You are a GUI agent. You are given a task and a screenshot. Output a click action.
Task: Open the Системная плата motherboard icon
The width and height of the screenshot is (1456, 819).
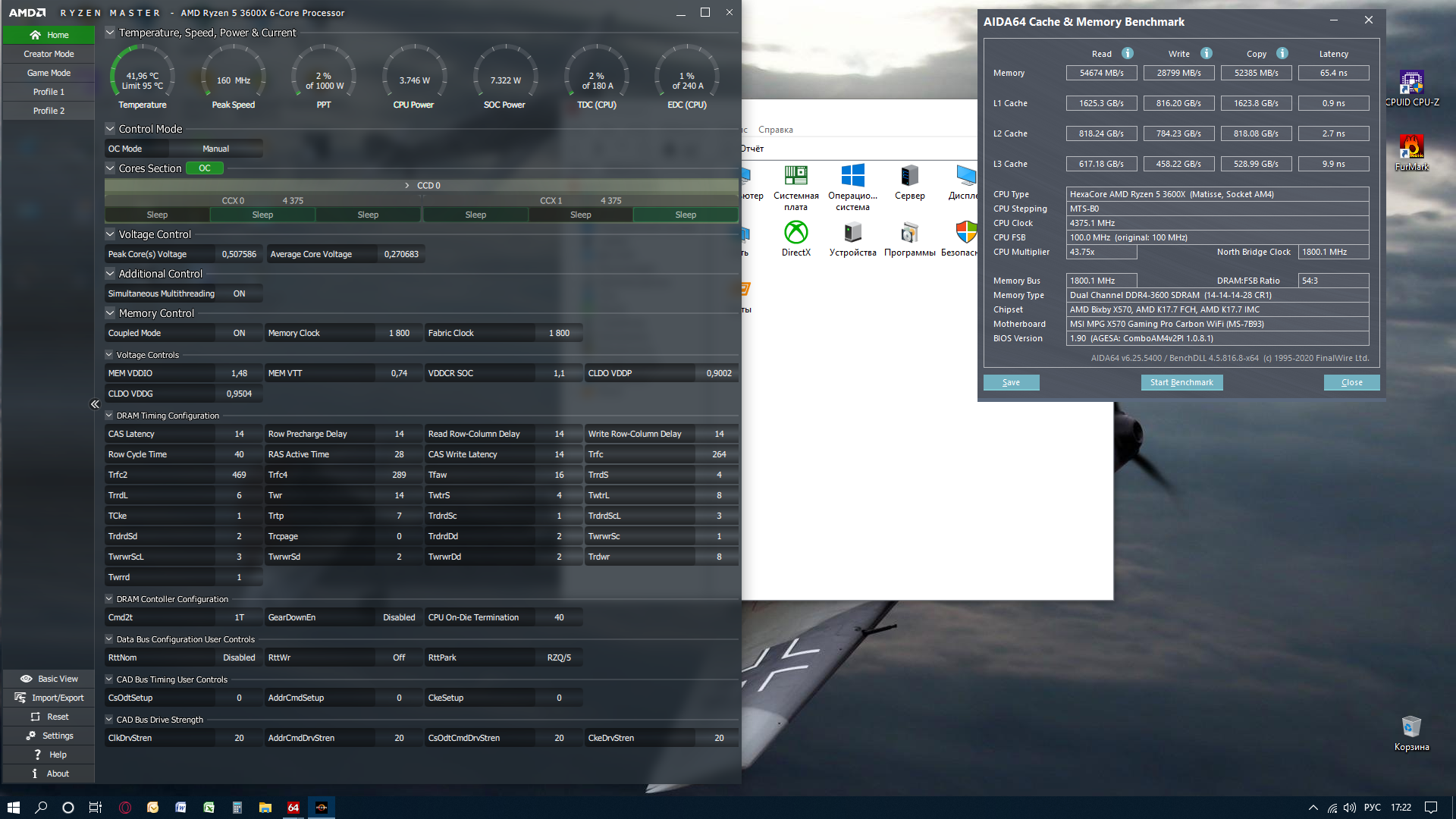(795, 176)
